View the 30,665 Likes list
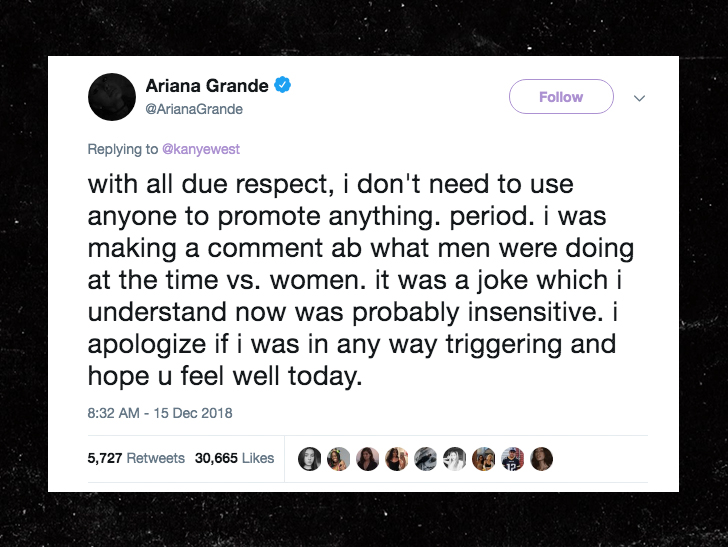 tap(234, 458)
